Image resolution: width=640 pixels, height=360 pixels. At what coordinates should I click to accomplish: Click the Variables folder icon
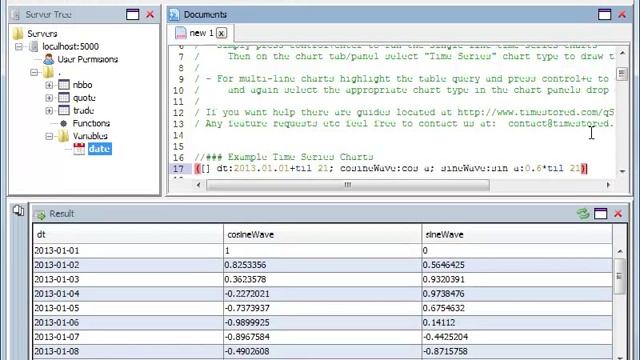click(x=63, y=136)
